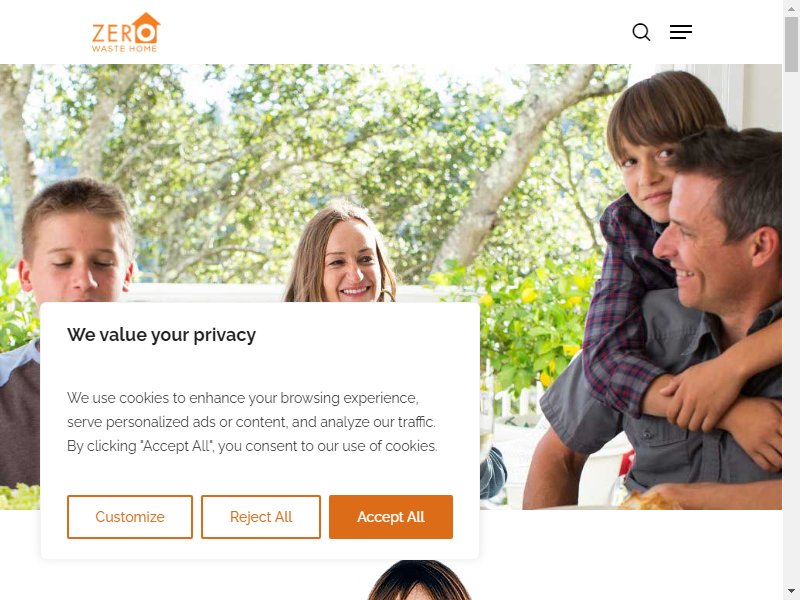
Task: Click the scrollbar down arrow
Action: pos(791,591)
